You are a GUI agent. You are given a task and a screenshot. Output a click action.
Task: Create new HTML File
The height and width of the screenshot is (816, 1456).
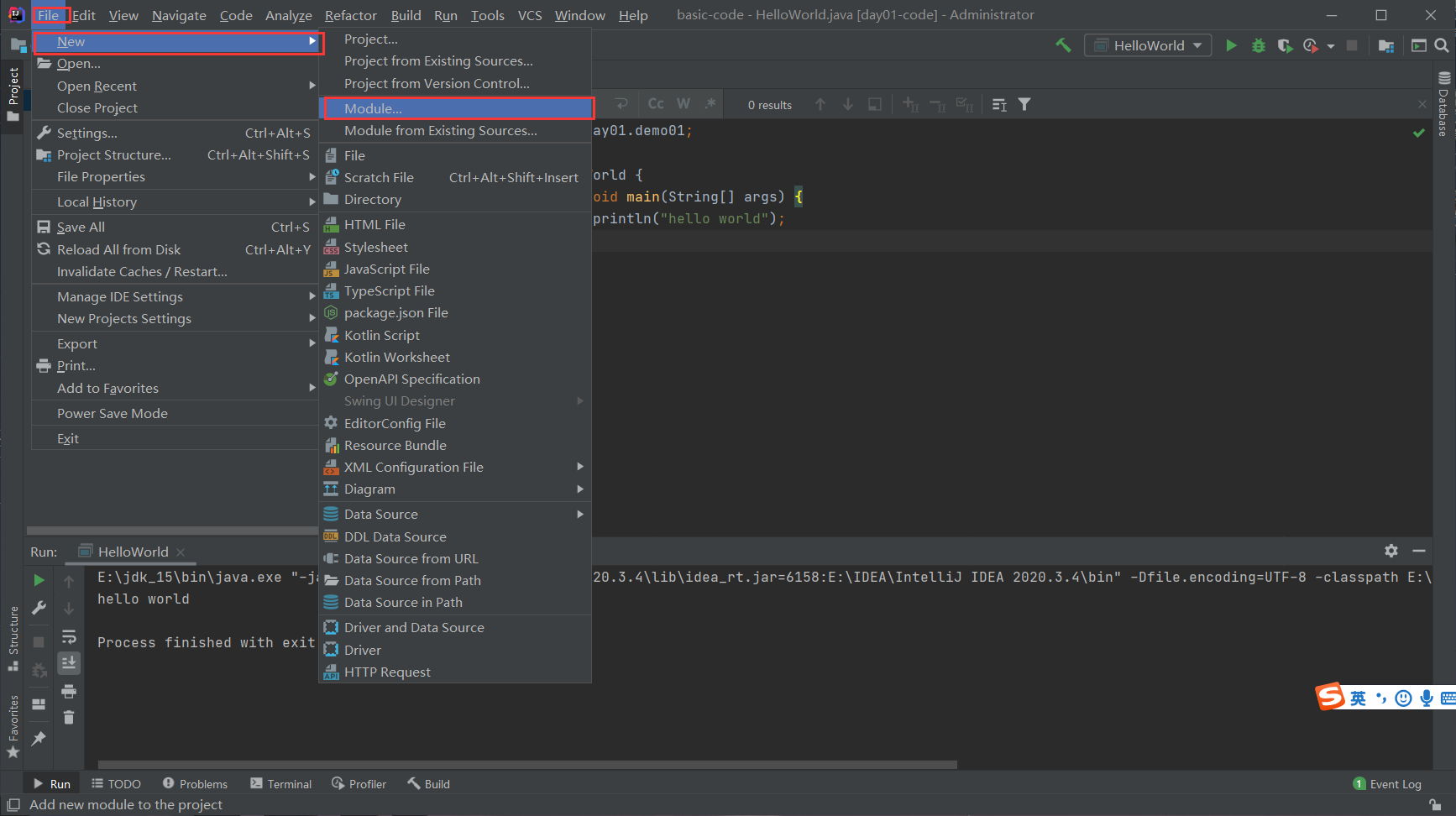[x=455, y=224]
